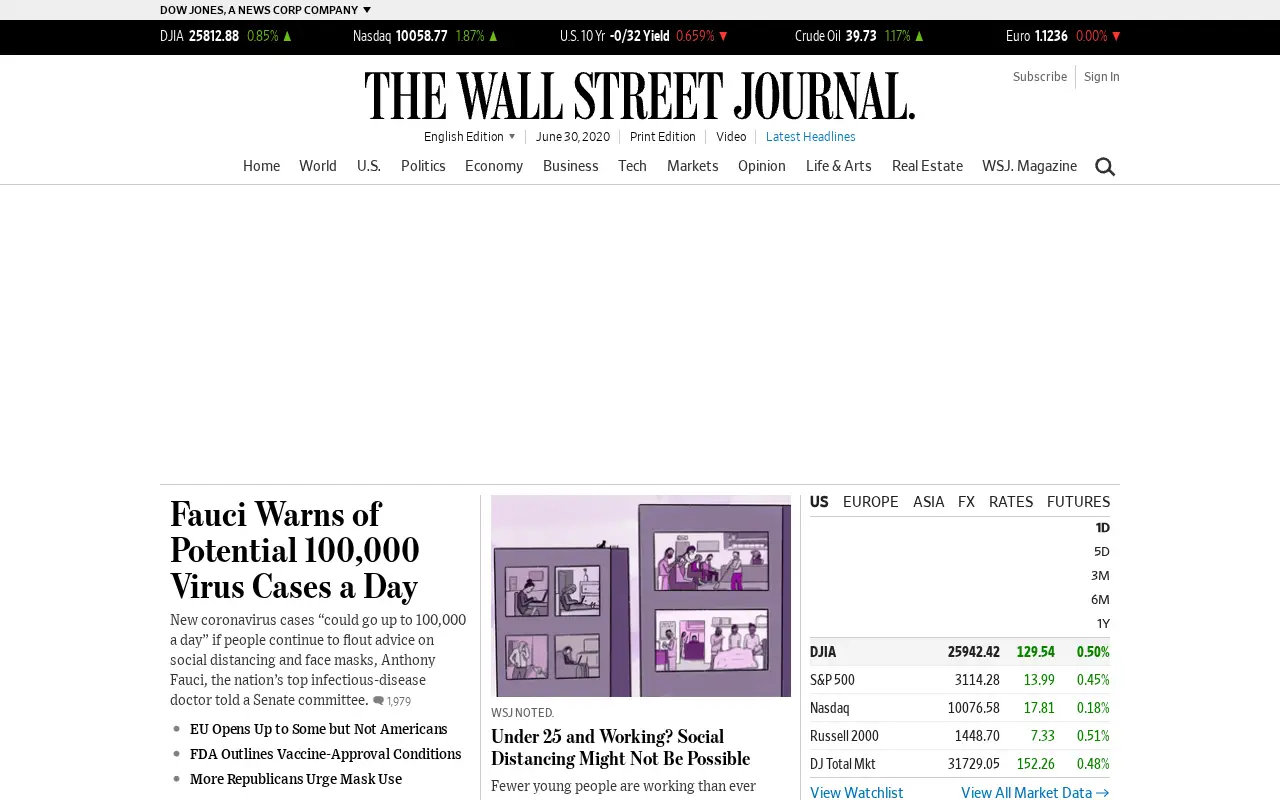
Task: Click the View Watchlist link
Action: pos(857,793)
